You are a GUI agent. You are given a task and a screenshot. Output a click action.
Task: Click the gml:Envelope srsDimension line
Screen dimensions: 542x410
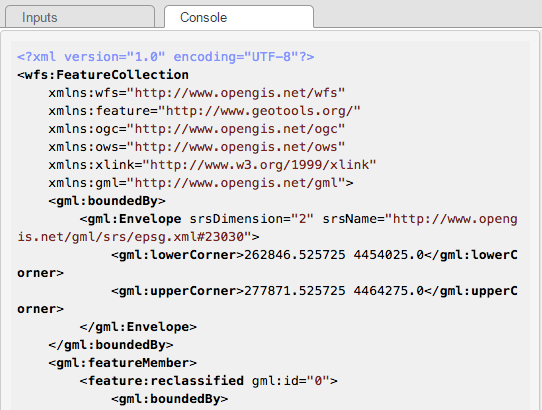tap(299, 218)
